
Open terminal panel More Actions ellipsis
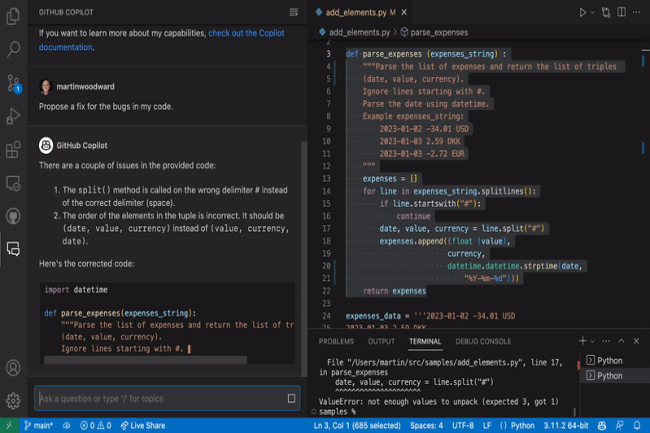(606, 341)
